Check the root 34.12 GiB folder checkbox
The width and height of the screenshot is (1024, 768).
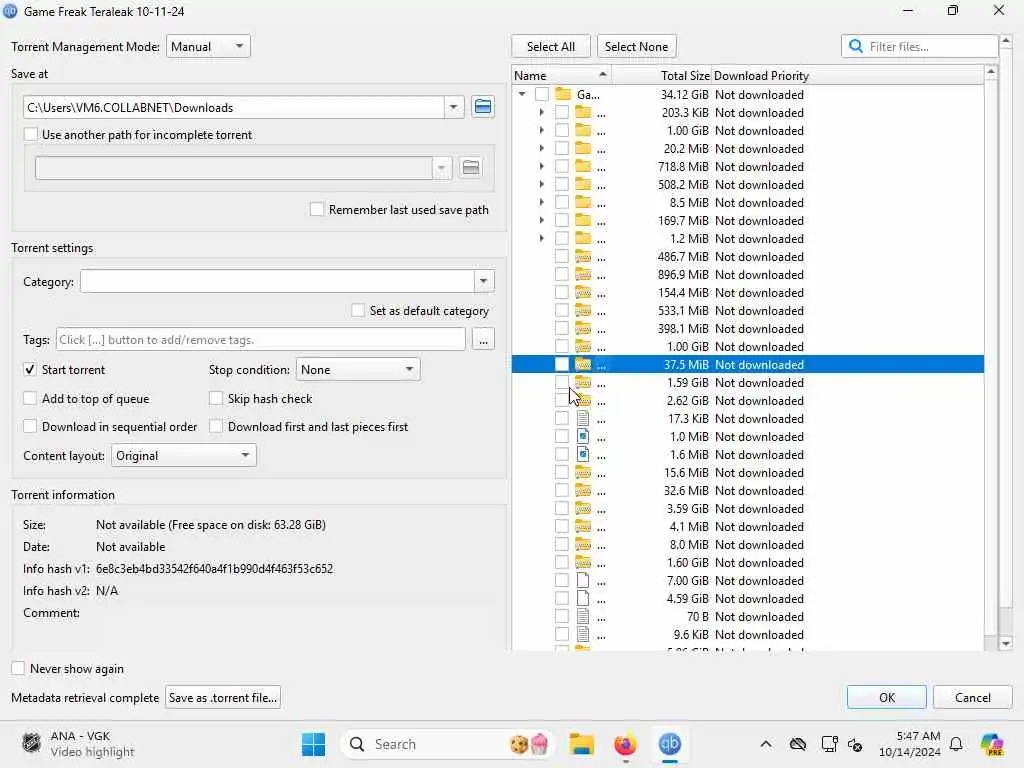point(541,94)
